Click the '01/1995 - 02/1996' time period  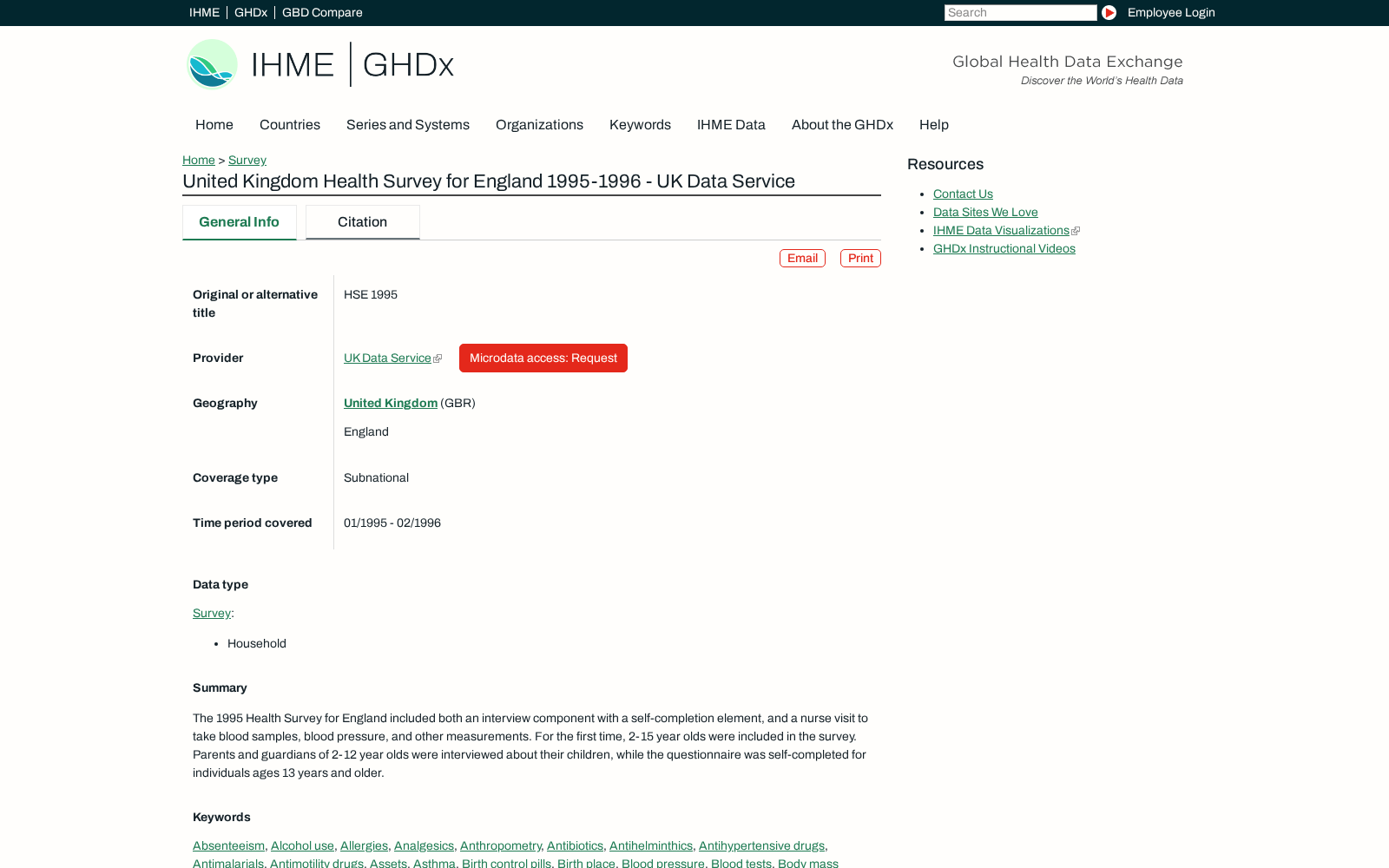(392, 523)
